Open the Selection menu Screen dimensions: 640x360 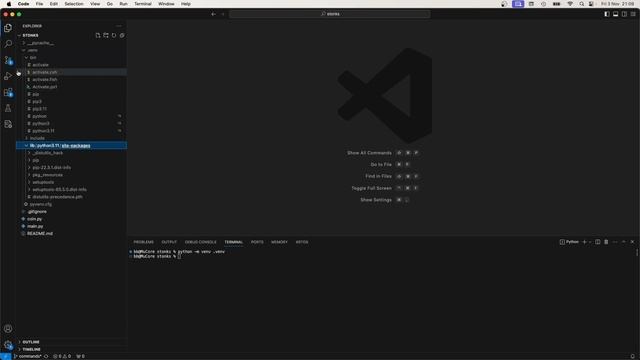point(74,4)
